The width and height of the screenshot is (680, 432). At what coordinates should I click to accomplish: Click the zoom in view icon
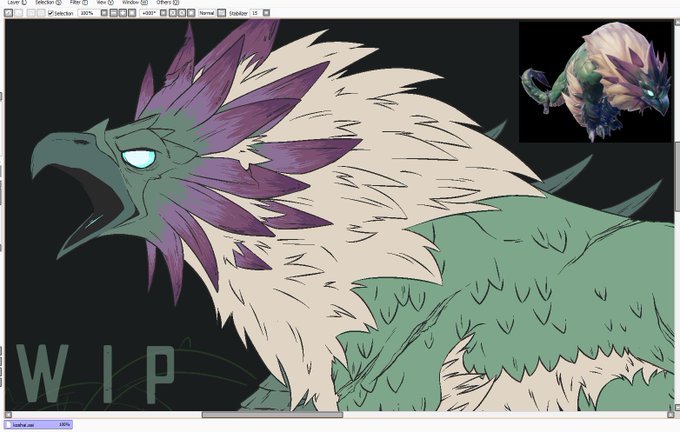(123, 13)
